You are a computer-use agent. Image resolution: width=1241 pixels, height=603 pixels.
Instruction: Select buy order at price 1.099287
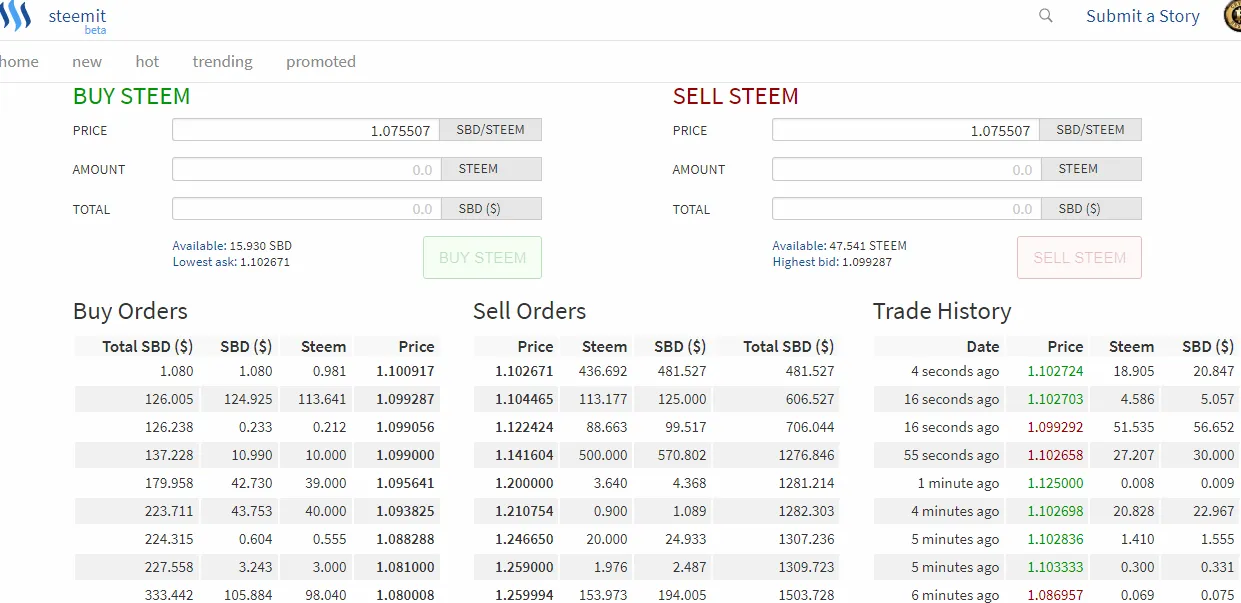pyautogui.click(x=257, y=399)
